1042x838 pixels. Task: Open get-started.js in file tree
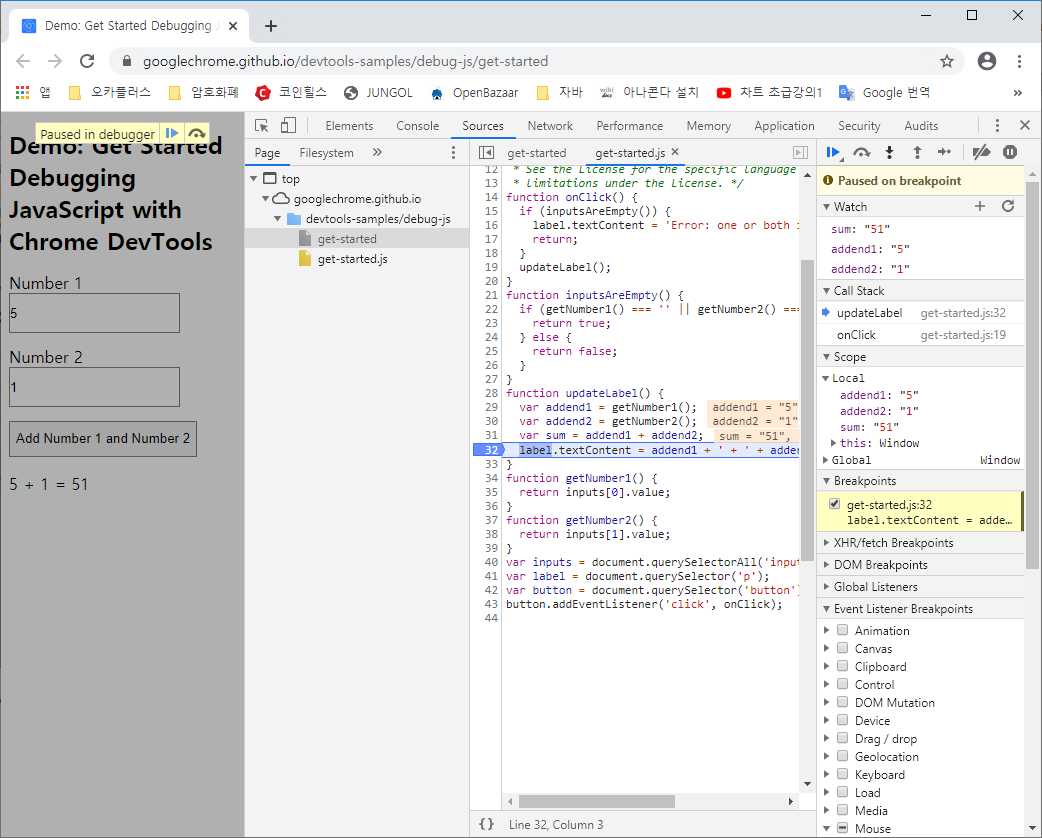[x=352, y=259]
